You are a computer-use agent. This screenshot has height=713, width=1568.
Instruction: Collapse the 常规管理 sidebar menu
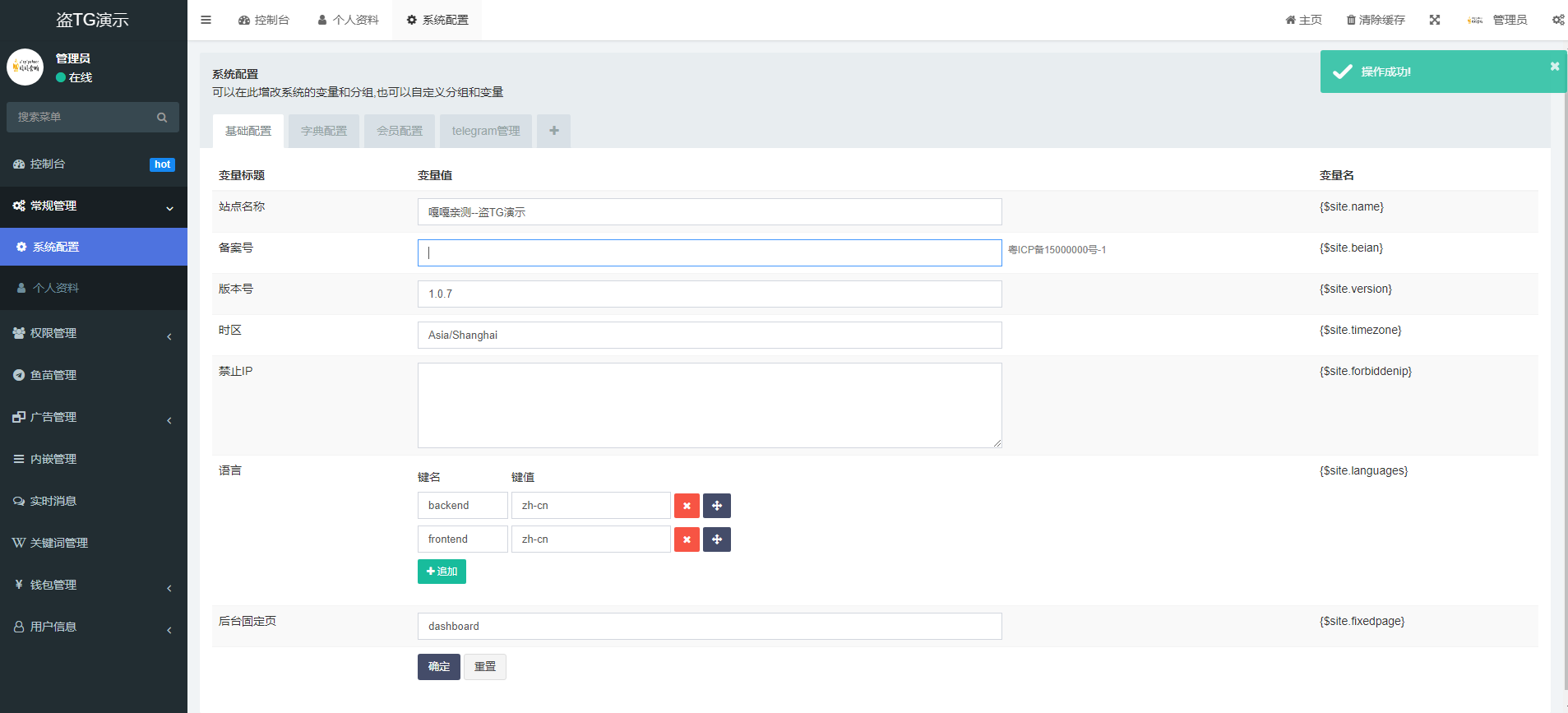(x=93, y=206)
